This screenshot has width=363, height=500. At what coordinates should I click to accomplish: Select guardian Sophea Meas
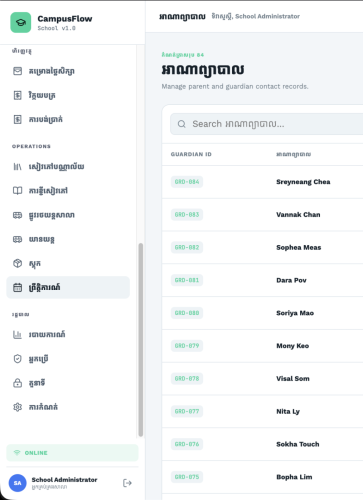298,247
